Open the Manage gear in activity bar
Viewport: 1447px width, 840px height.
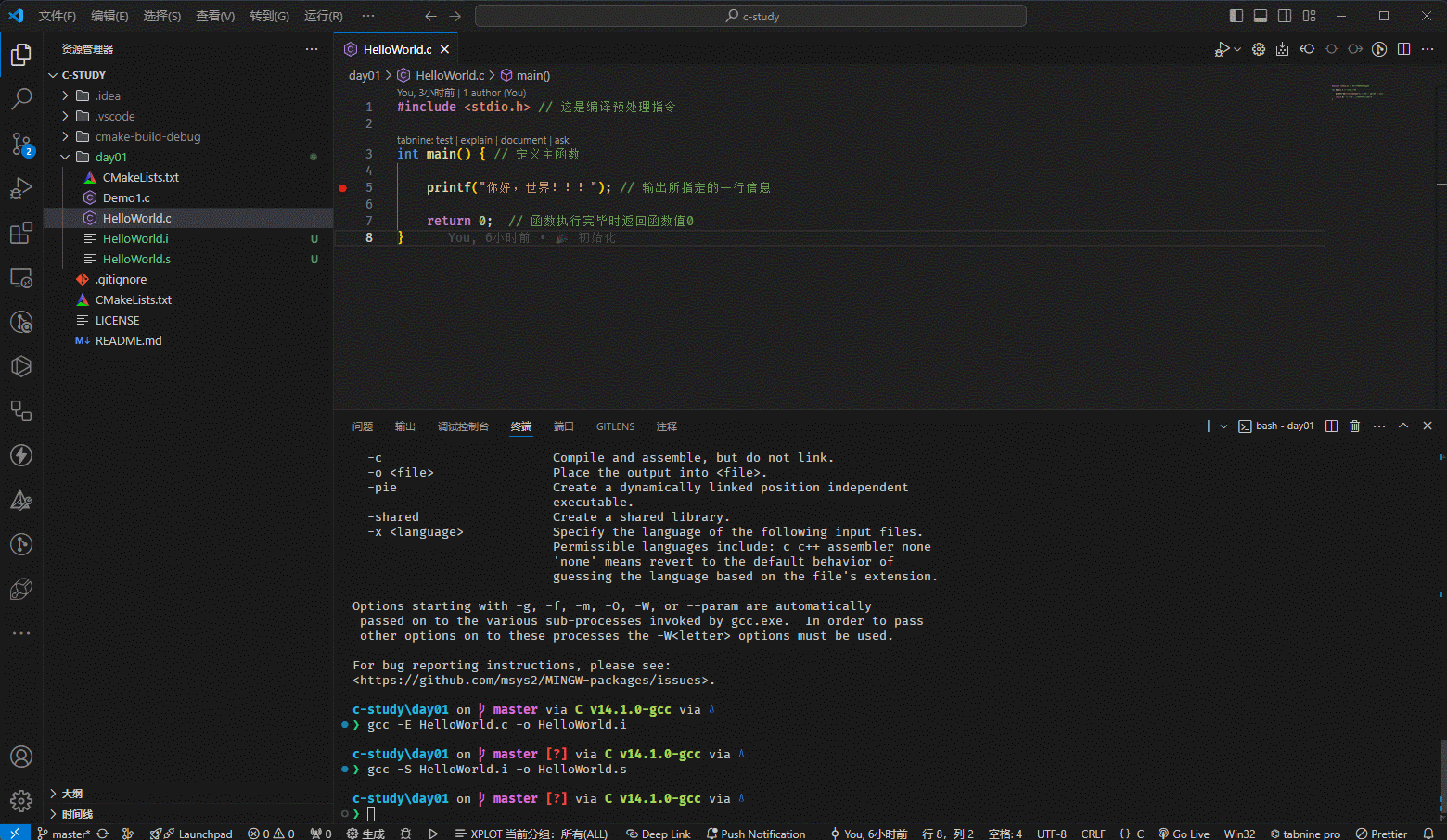[x=21, y=800]
